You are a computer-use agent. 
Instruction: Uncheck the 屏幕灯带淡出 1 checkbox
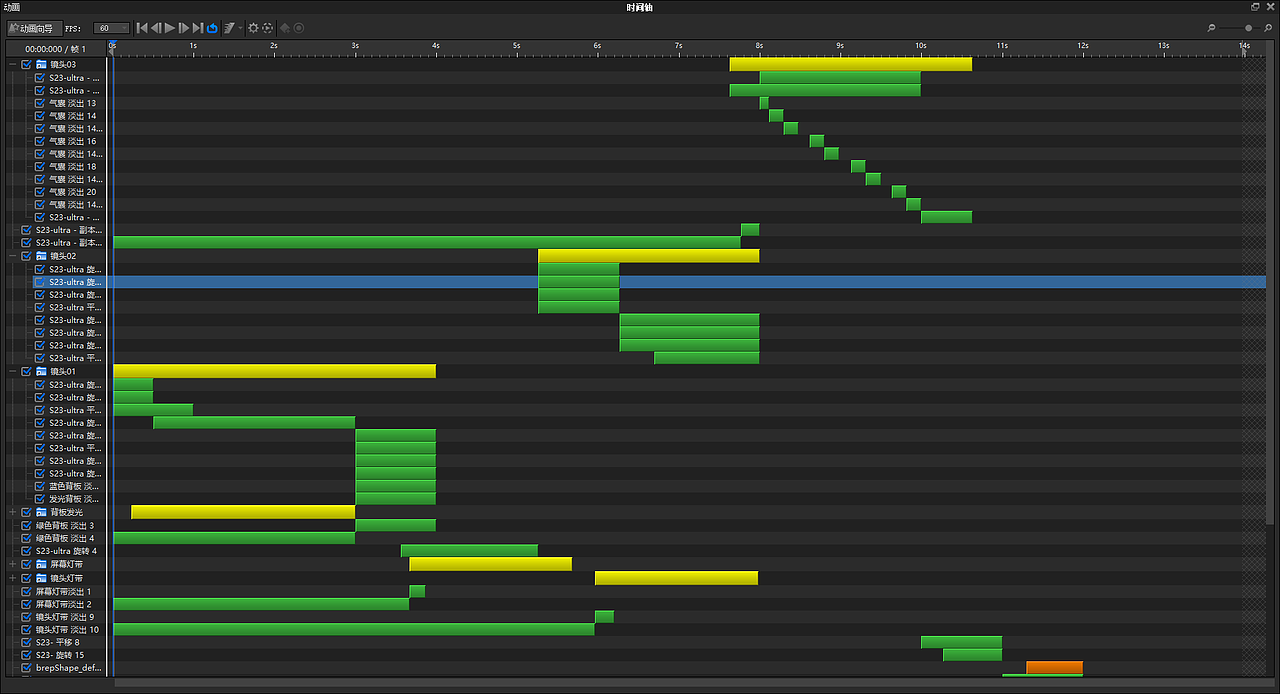(27, 591)
